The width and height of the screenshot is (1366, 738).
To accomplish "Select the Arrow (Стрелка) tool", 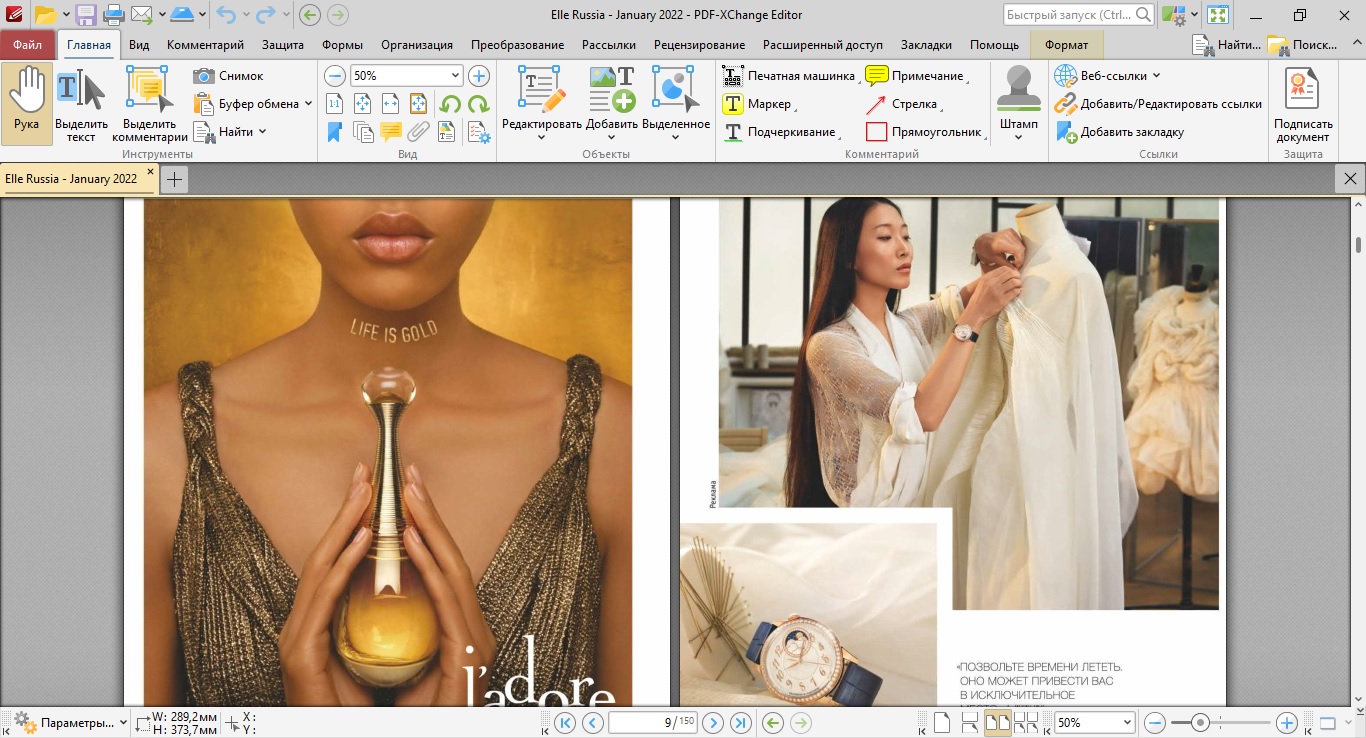I will click(x=902, y=104).
